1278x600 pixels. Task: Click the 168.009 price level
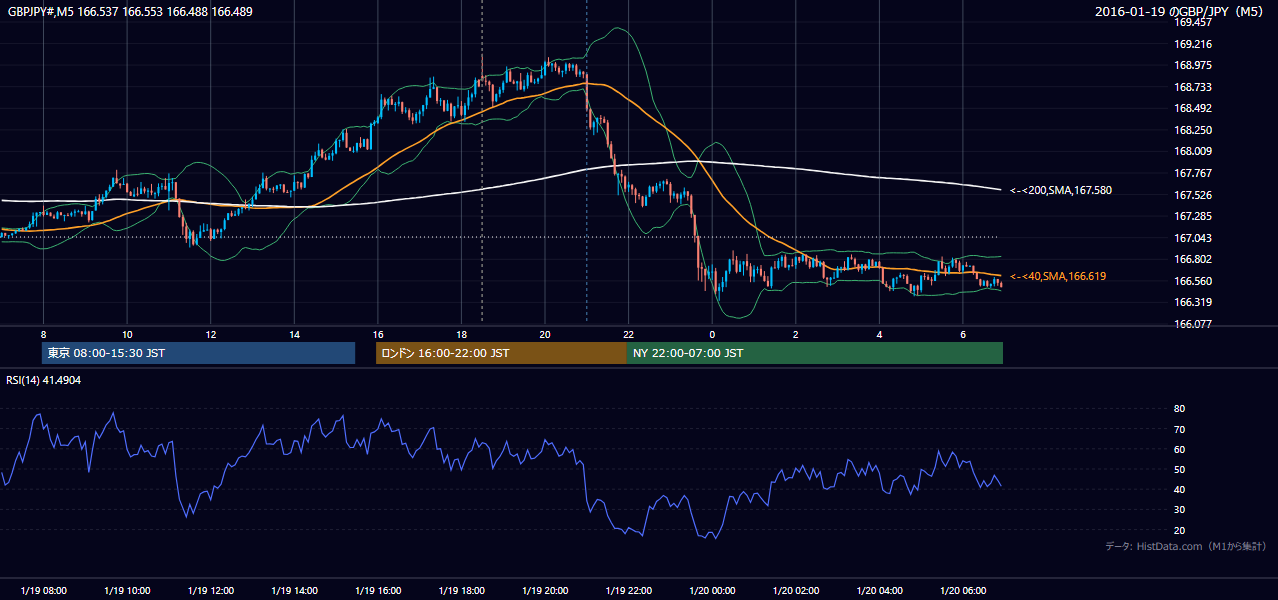[x=1193, y=151]
